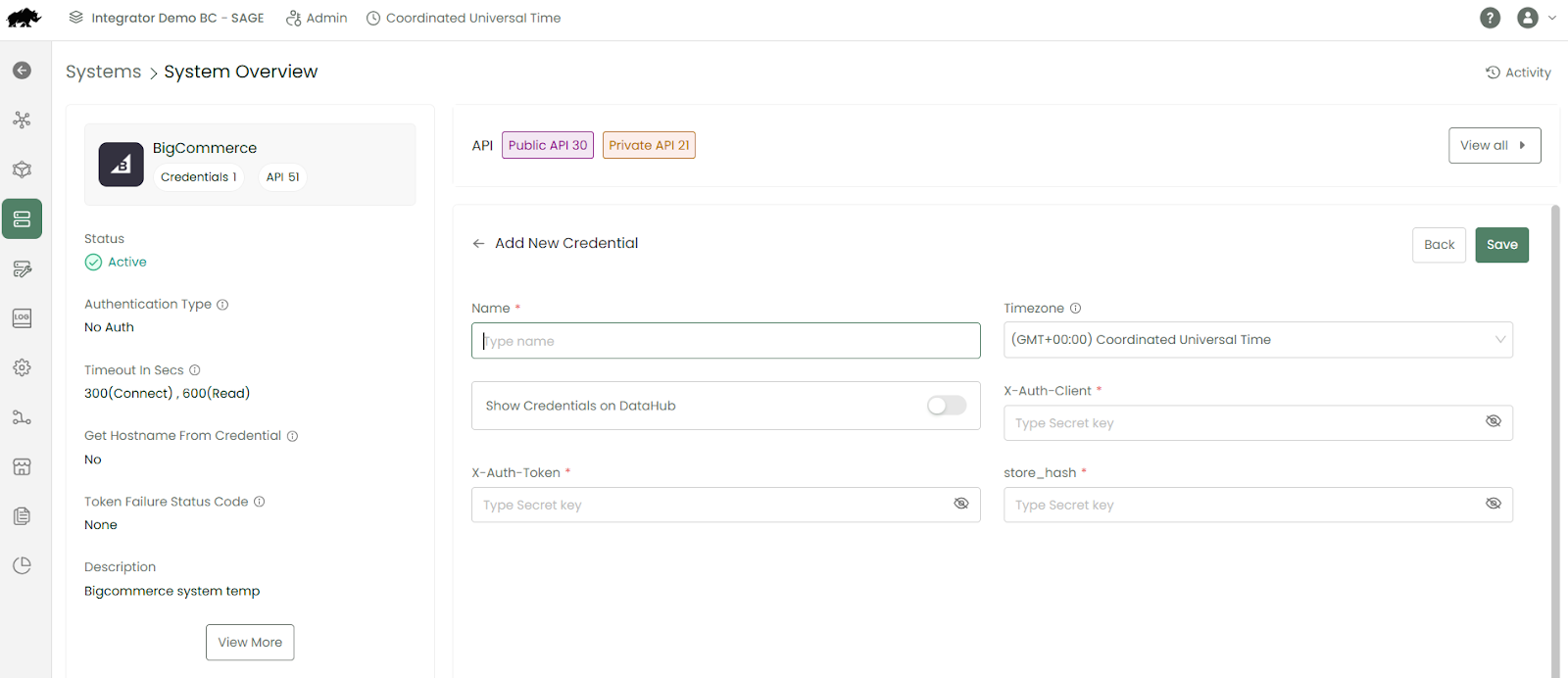Click the bull logo in the header
Viewport: 1568px width, 678px height.
click(24, 18)
